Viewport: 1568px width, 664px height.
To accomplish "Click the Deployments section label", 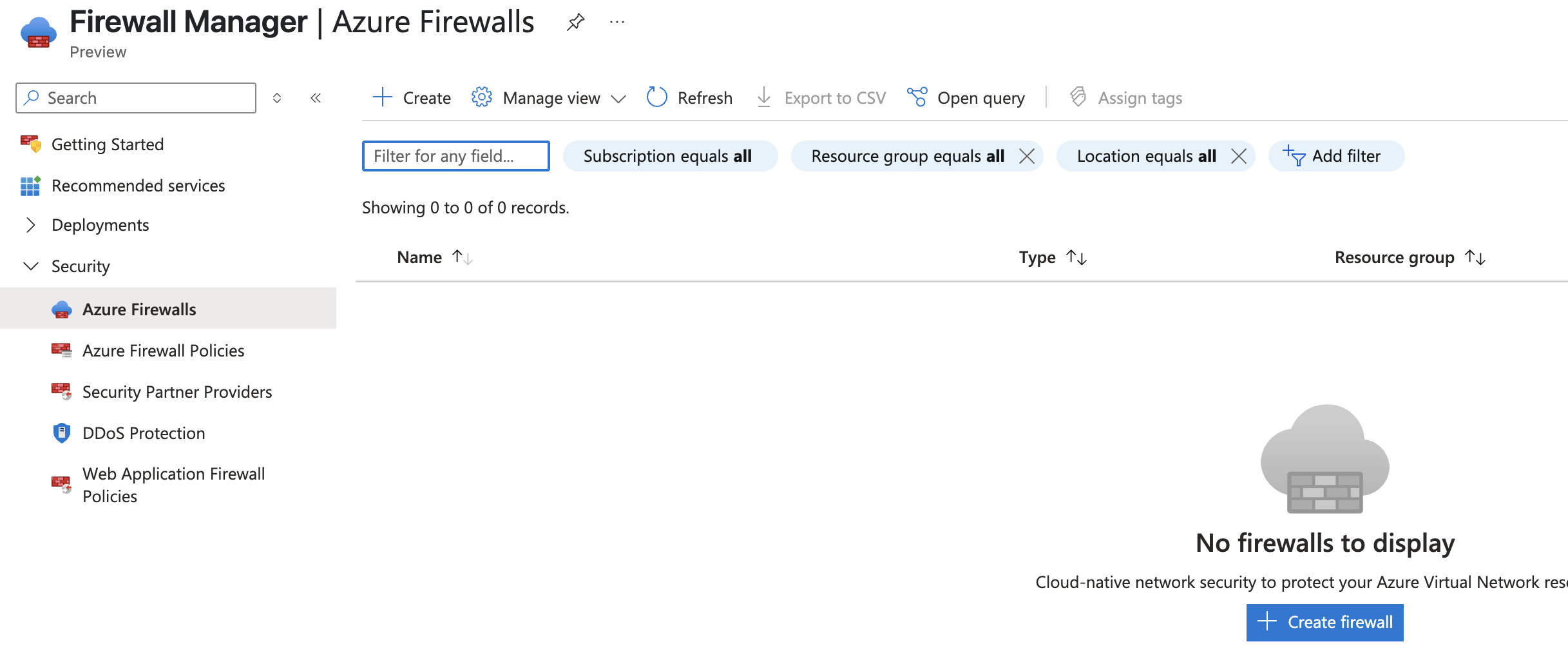I will [100, 225].
